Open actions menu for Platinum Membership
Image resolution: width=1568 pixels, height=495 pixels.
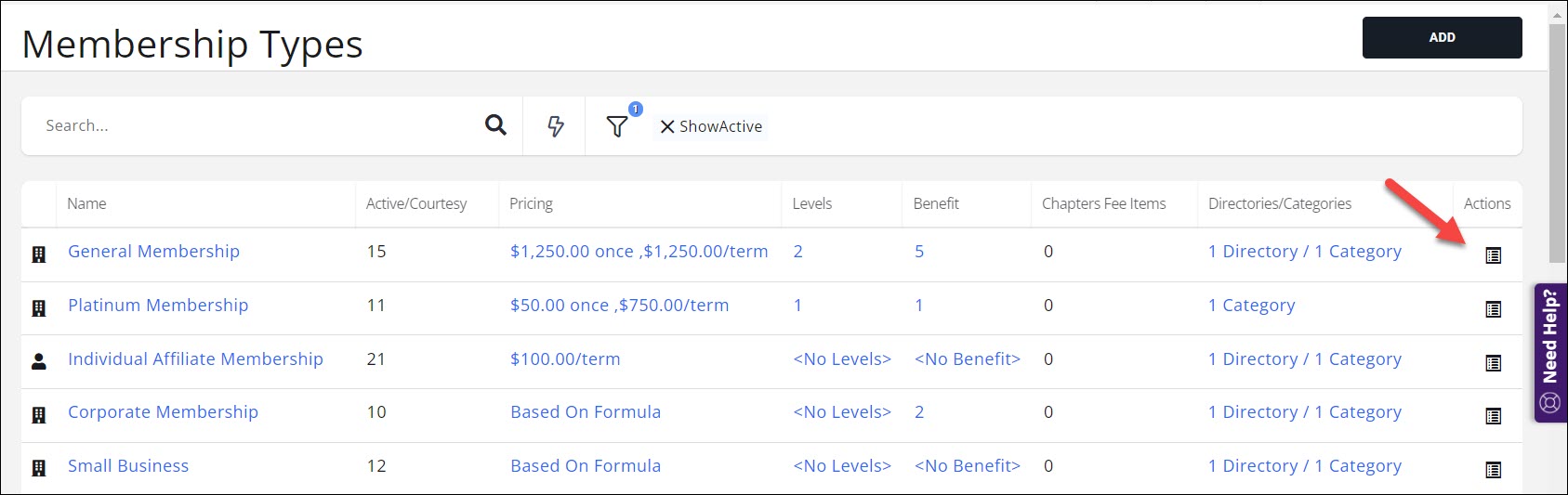[1493, 309]
